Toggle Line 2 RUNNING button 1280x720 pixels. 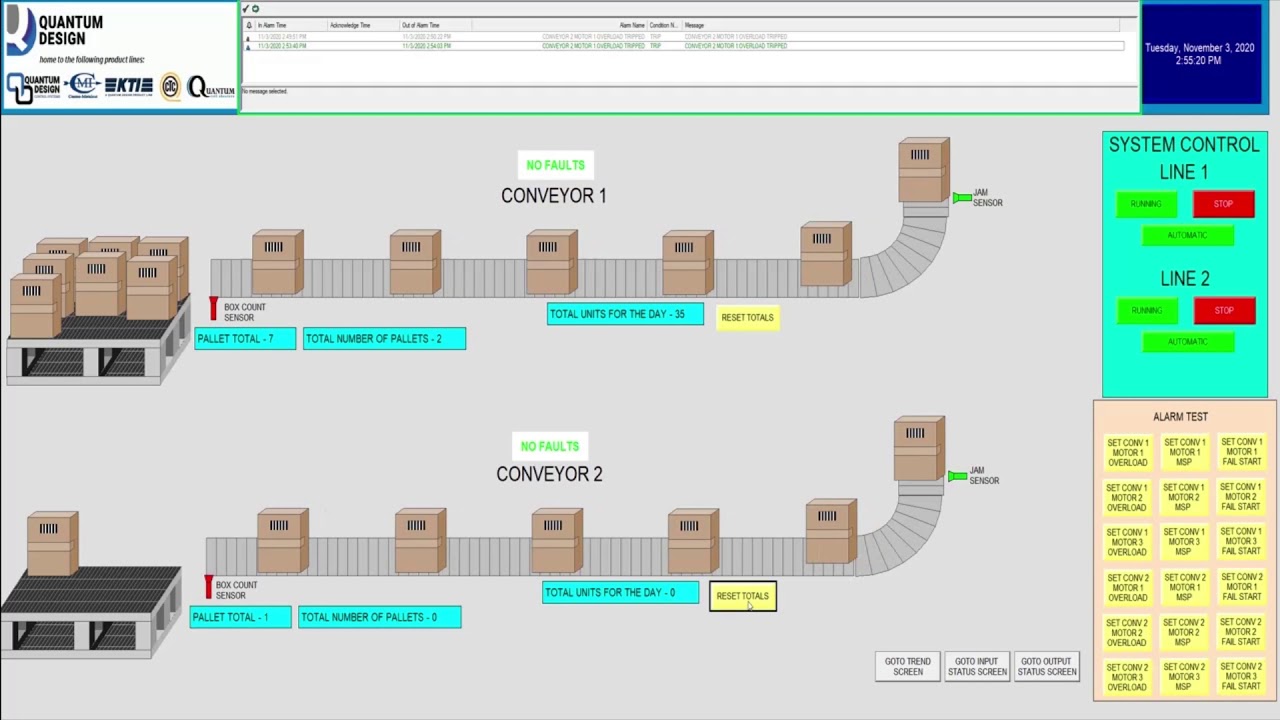1146,311
